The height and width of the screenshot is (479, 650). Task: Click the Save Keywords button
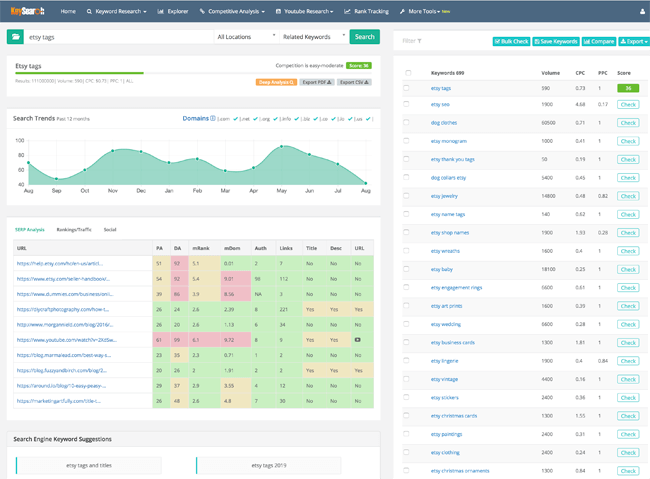(555, 41)
